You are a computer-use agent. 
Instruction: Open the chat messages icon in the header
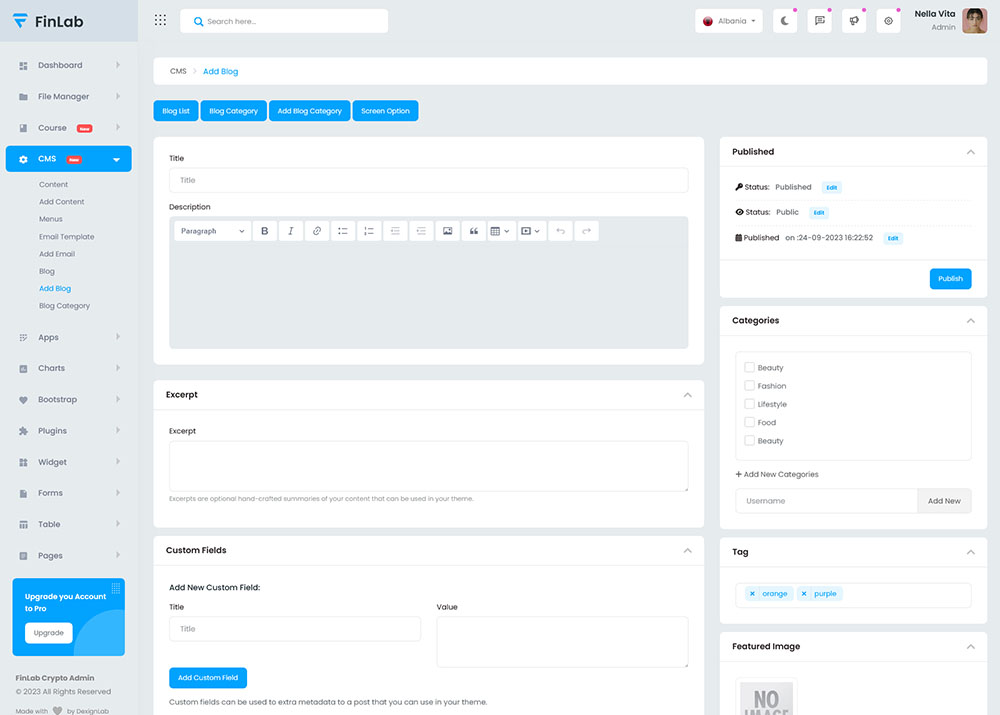point(820,21)
